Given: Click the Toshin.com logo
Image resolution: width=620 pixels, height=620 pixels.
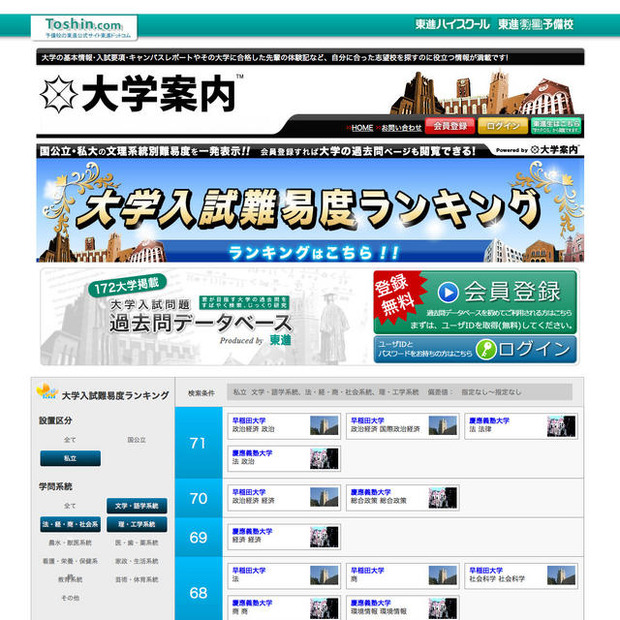Looking at the screenshot, I should (x=84, y=28).
